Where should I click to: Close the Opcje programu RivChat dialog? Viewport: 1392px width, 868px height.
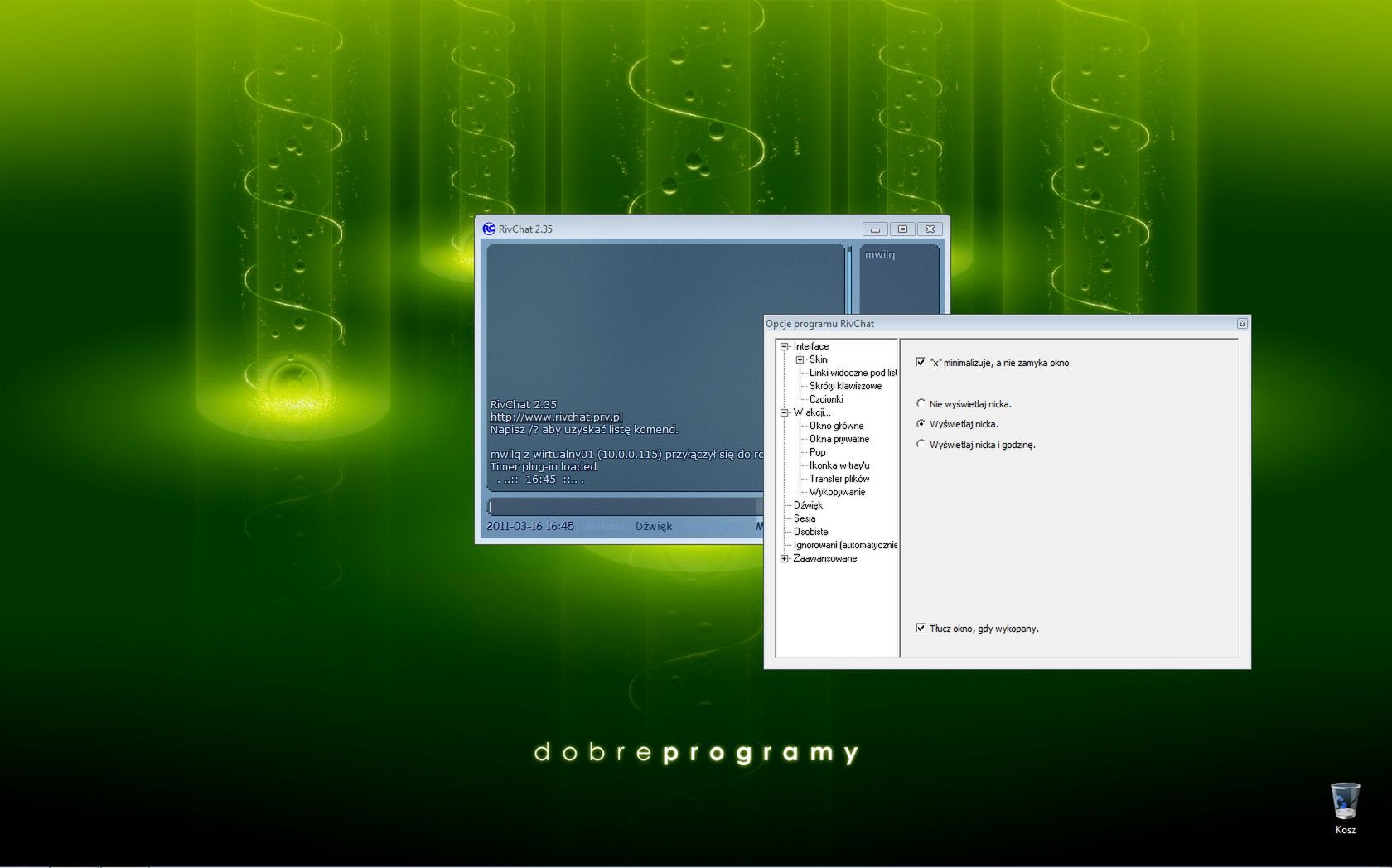click(x=1242, y=323)
